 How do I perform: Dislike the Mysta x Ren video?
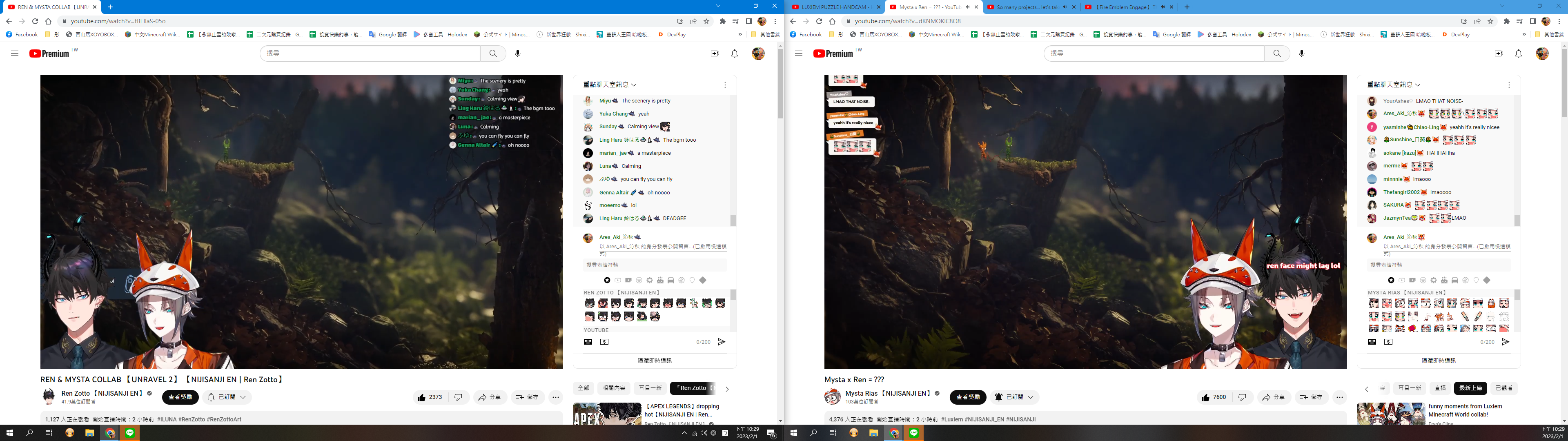[1242, 397]
